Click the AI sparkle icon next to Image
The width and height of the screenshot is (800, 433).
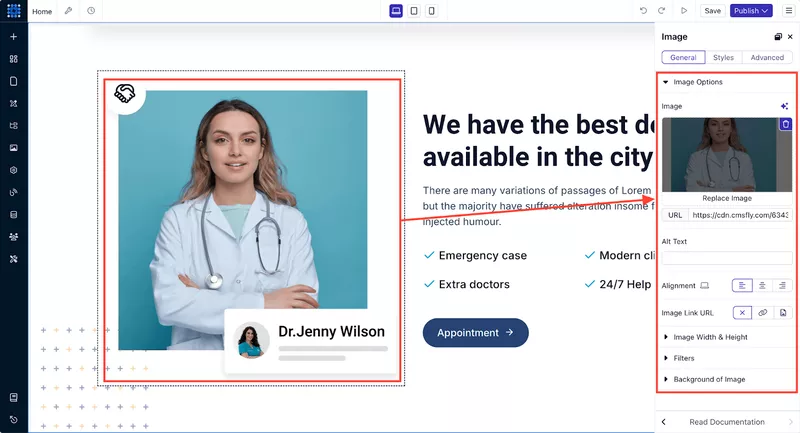(x=785, y=106)
